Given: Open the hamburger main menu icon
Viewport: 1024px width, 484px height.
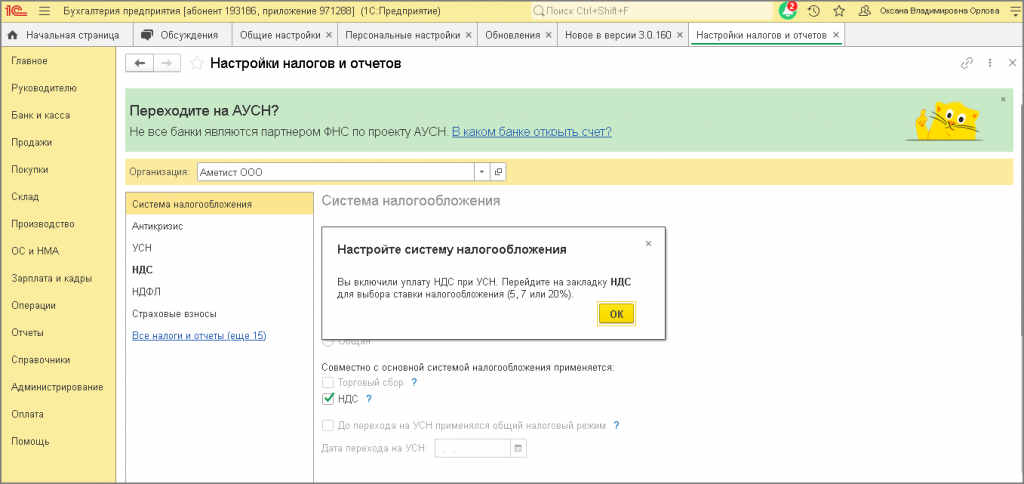Looking at the screenshot, I should coord(44,11).
